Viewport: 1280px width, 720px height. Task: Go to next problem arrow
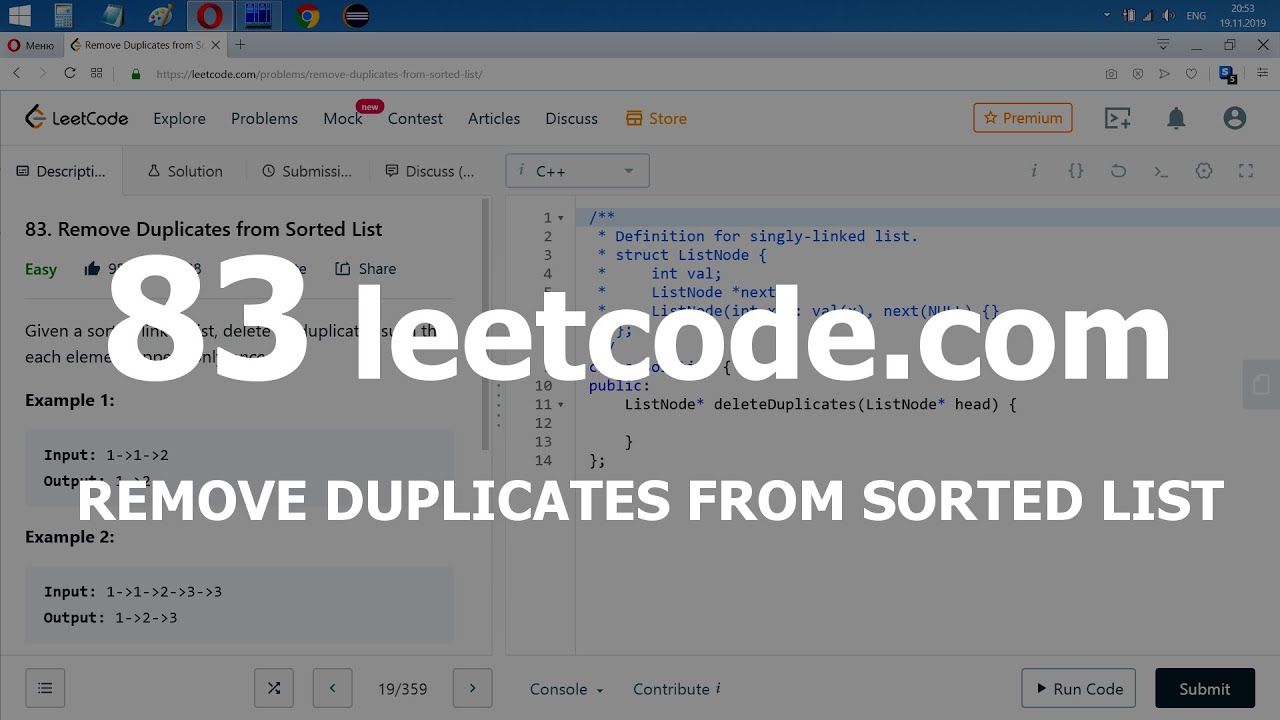tap(473, 688)
